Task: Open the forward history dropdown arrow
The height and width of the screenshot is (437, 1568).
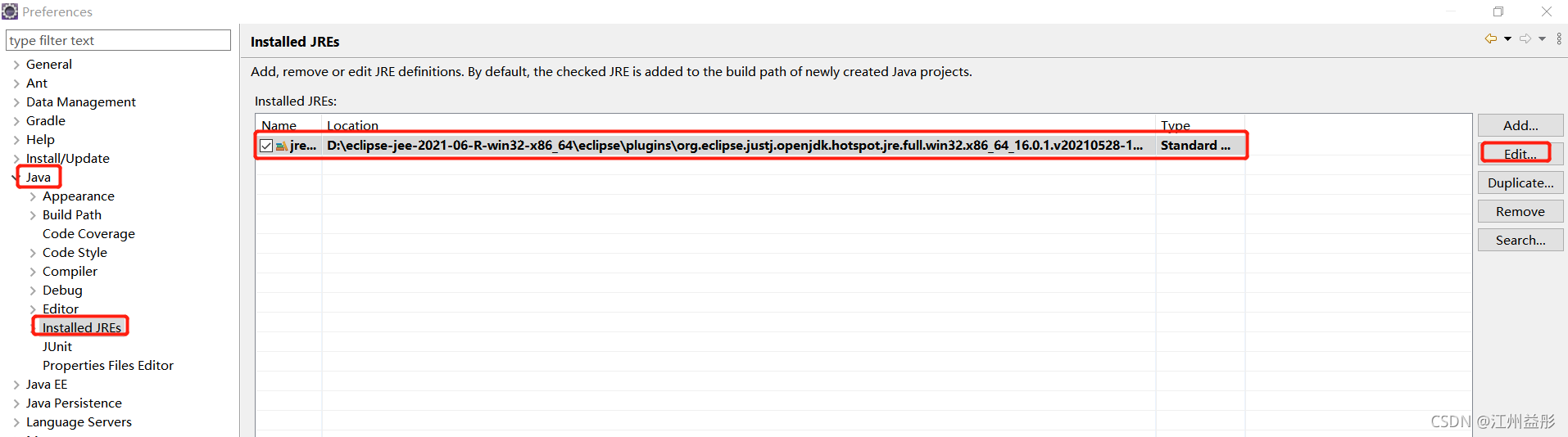Action: tap(1542, 38)
